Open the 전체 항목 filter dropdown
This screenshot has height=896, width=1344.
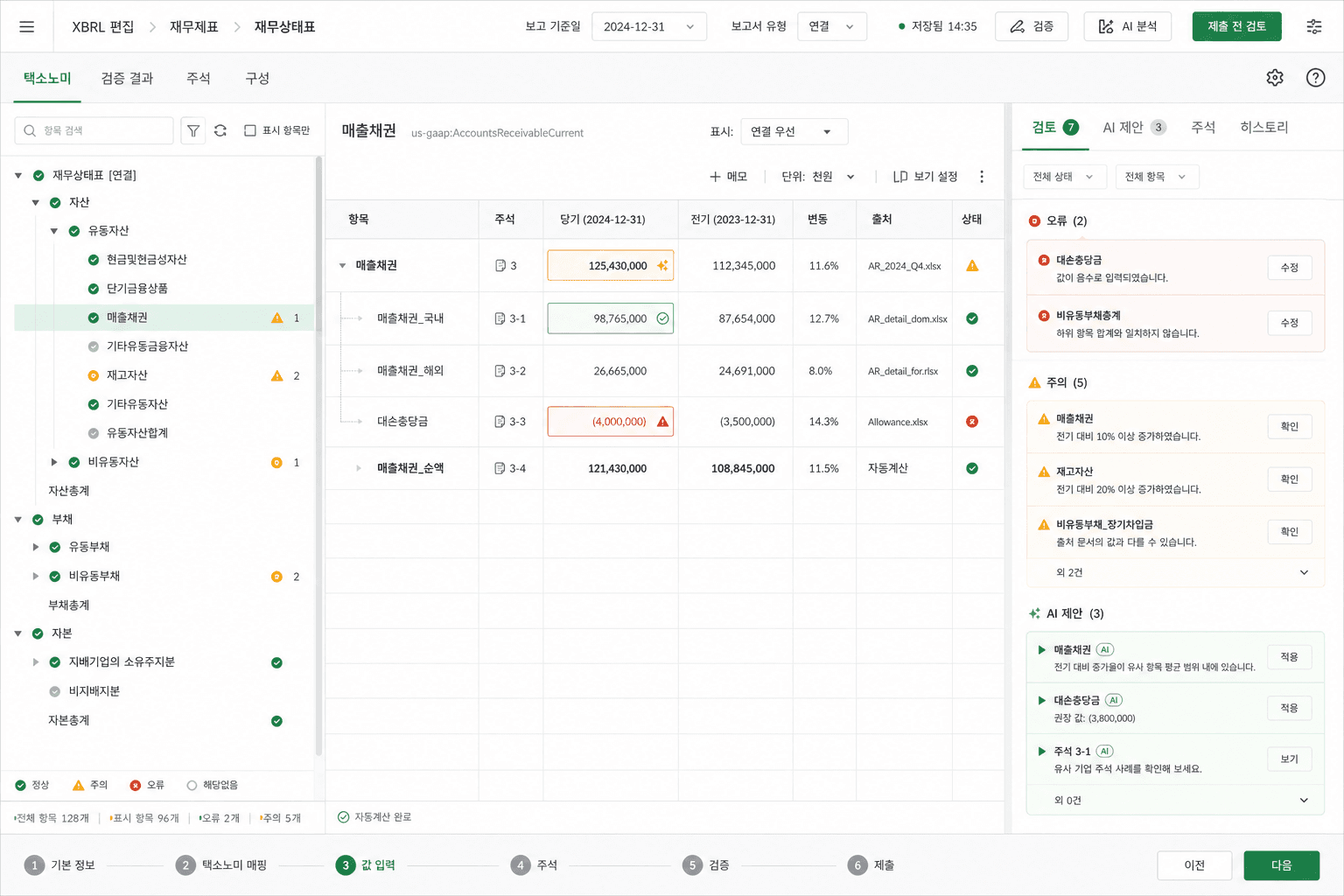click(1156, 177)
